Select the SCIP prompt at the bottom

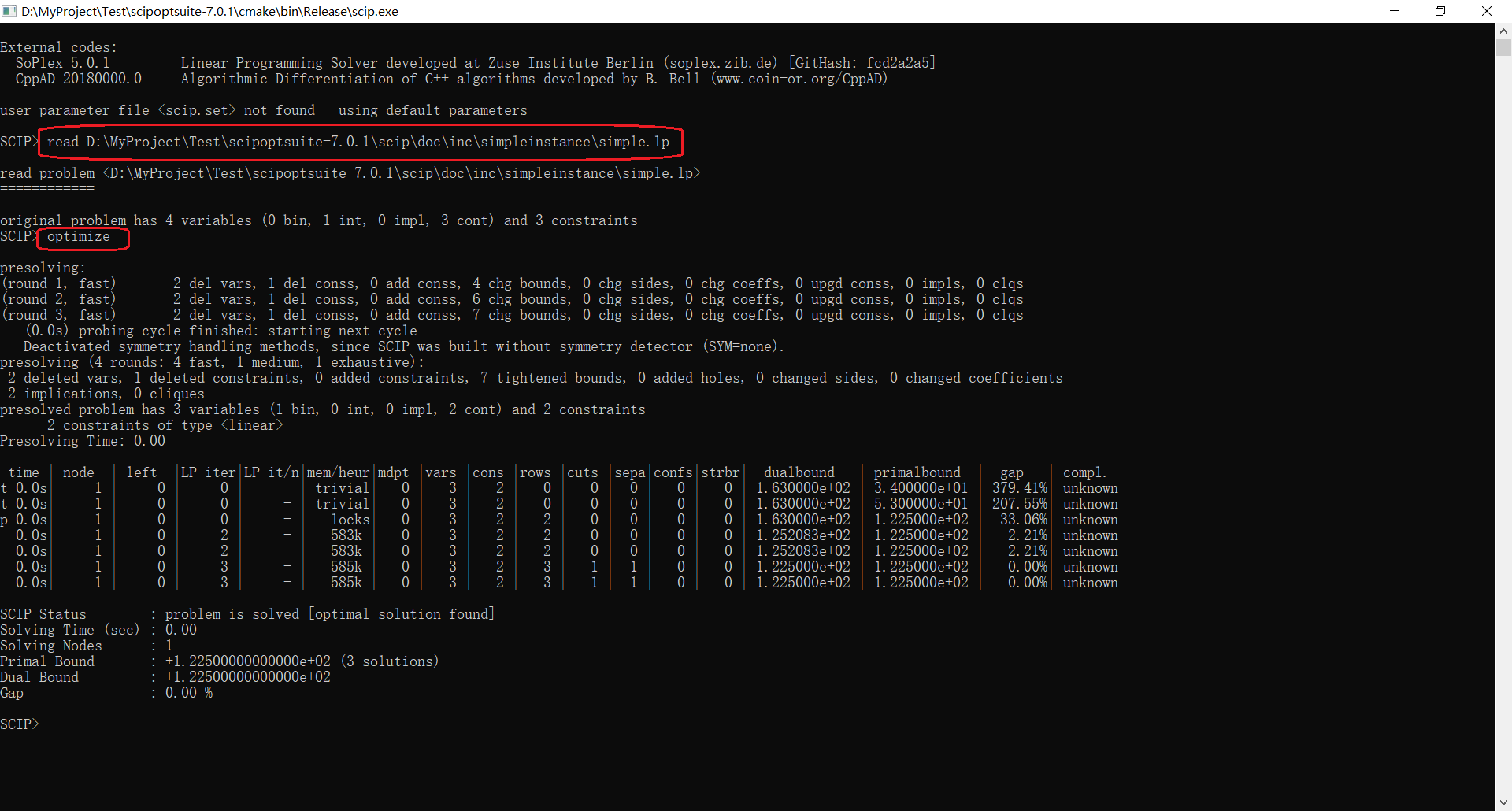pos(20,724)
